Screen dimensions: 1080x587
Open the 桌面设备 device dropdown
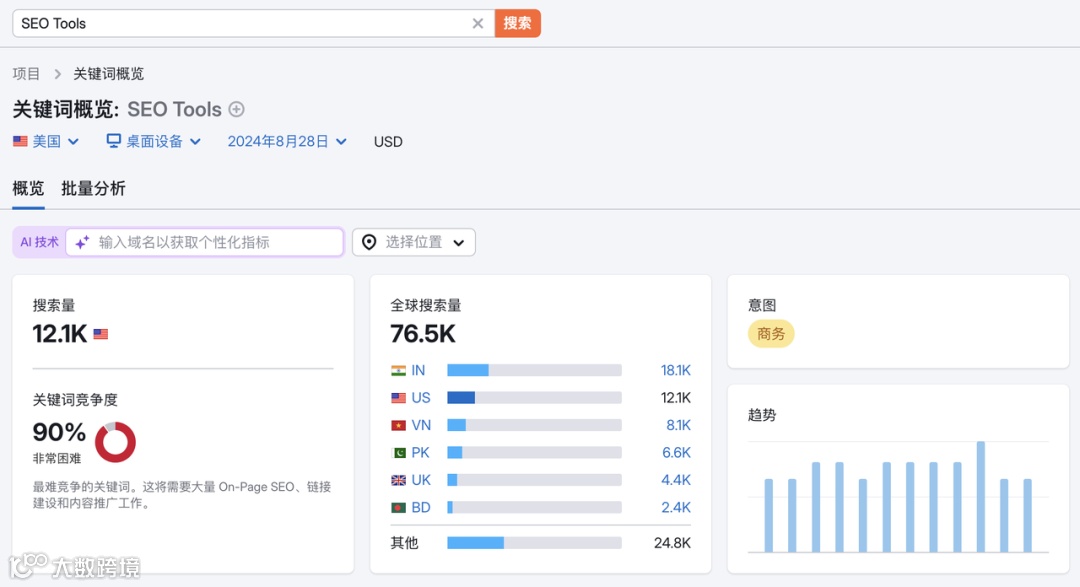coord(154,141)
